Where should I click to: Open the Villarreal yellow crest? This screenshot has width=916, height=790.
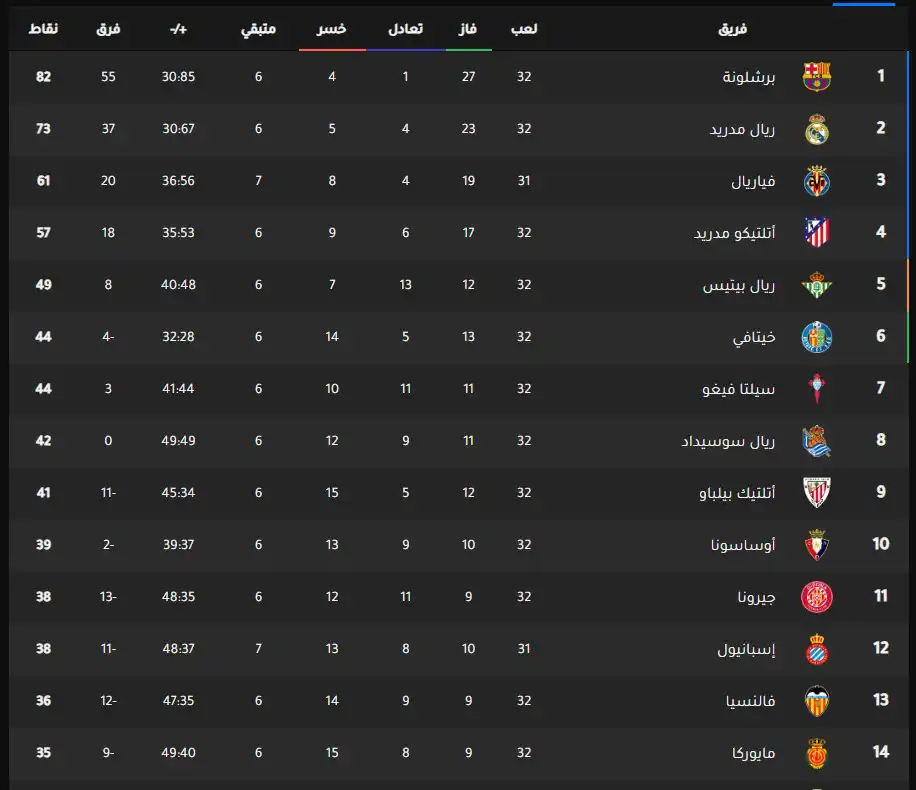click(817, 181)
